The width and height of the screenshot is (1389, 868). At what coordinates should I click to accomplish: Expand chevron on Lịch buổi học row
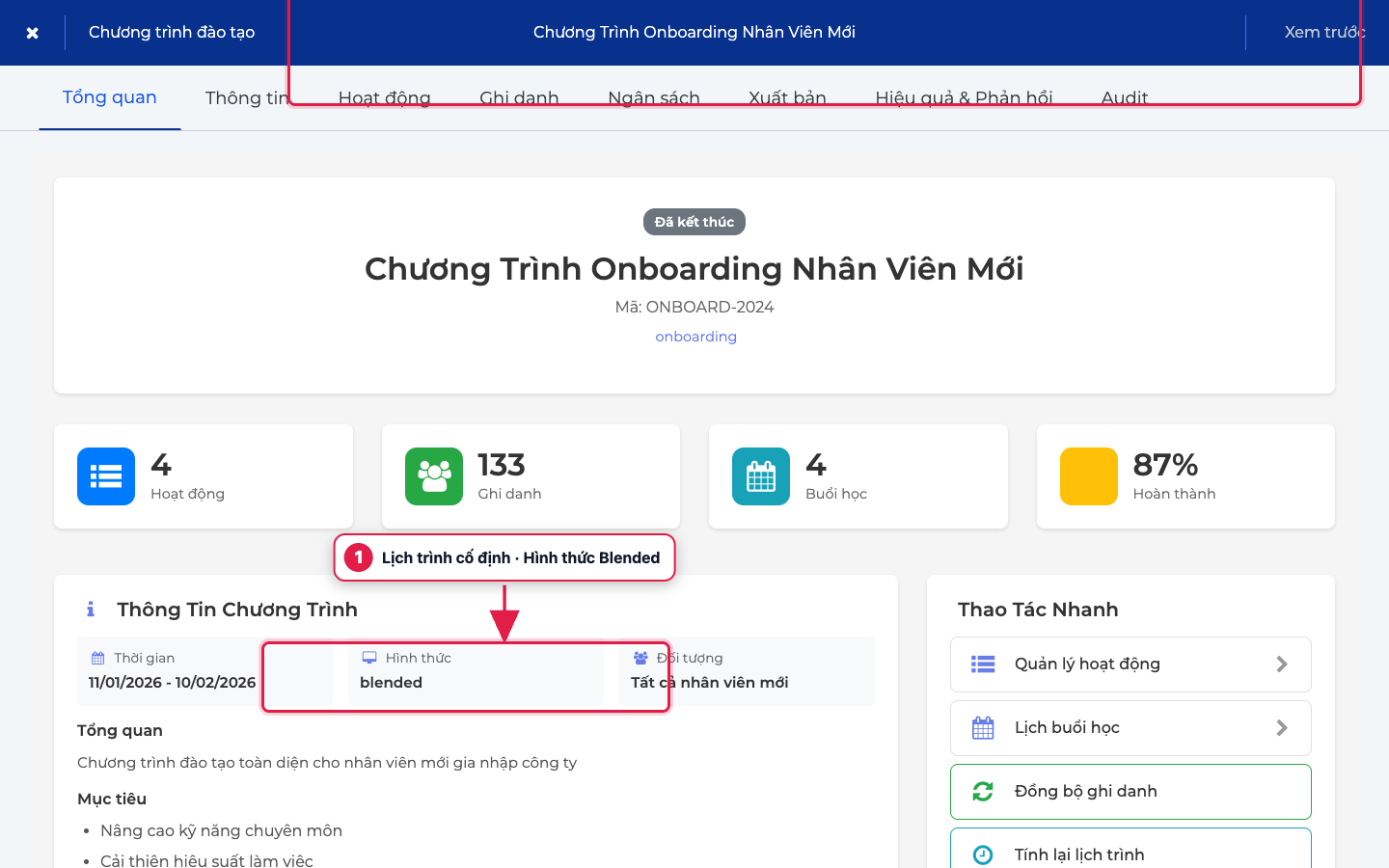click(x=1282, y=728)
